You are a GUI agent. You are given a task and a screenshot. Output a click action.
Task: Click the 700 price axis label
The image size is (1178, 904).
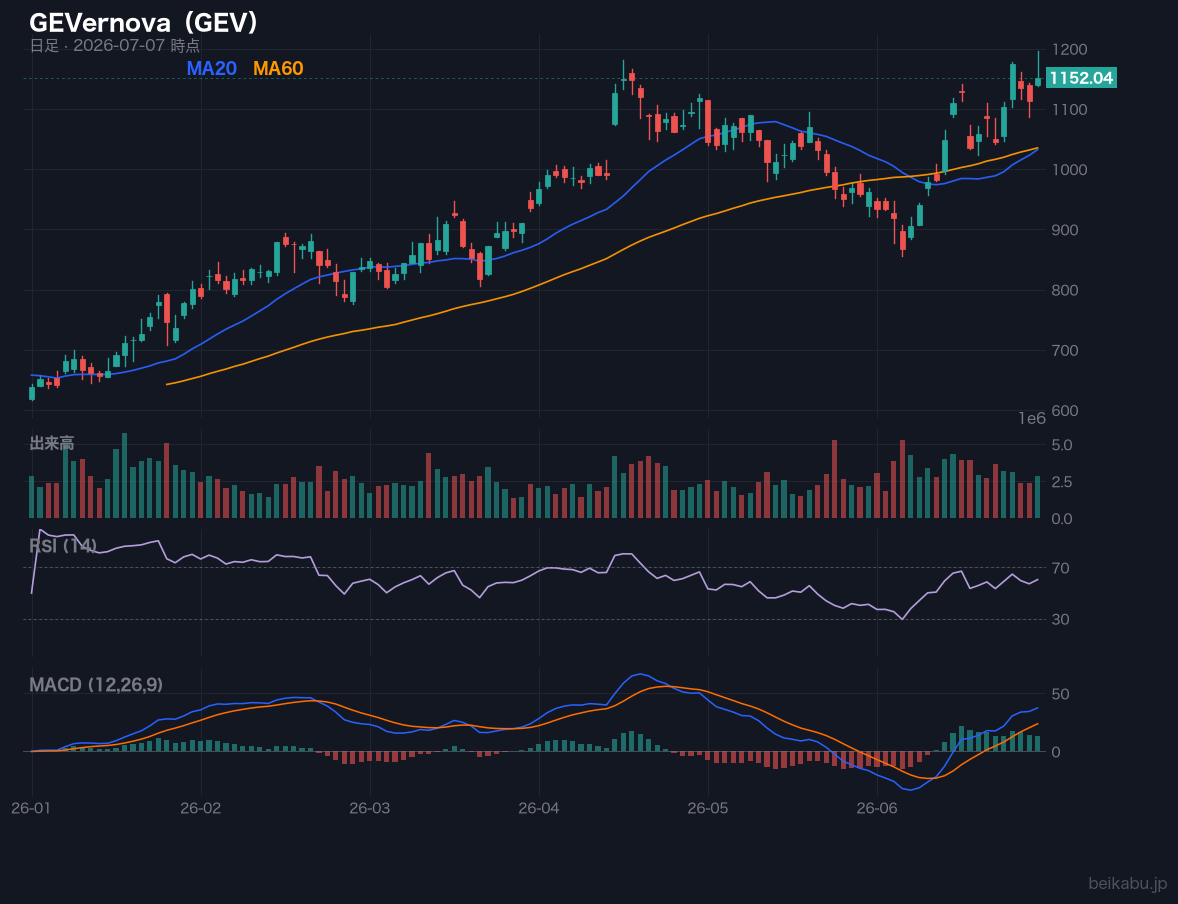[x=1065, y=350]
